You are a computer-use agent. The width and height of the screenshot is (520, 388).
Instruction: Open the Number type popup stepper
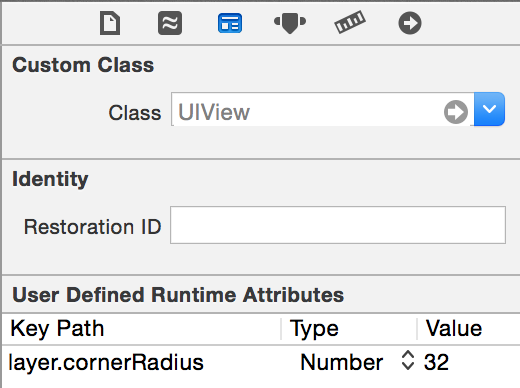point(408,360)
